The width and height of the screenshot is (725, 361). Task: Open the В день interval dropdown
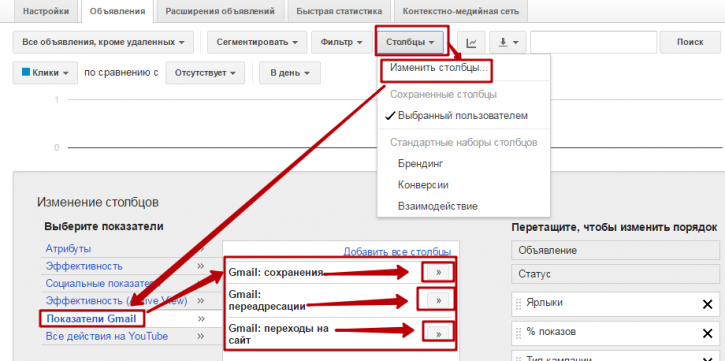(x=289, y=73)
